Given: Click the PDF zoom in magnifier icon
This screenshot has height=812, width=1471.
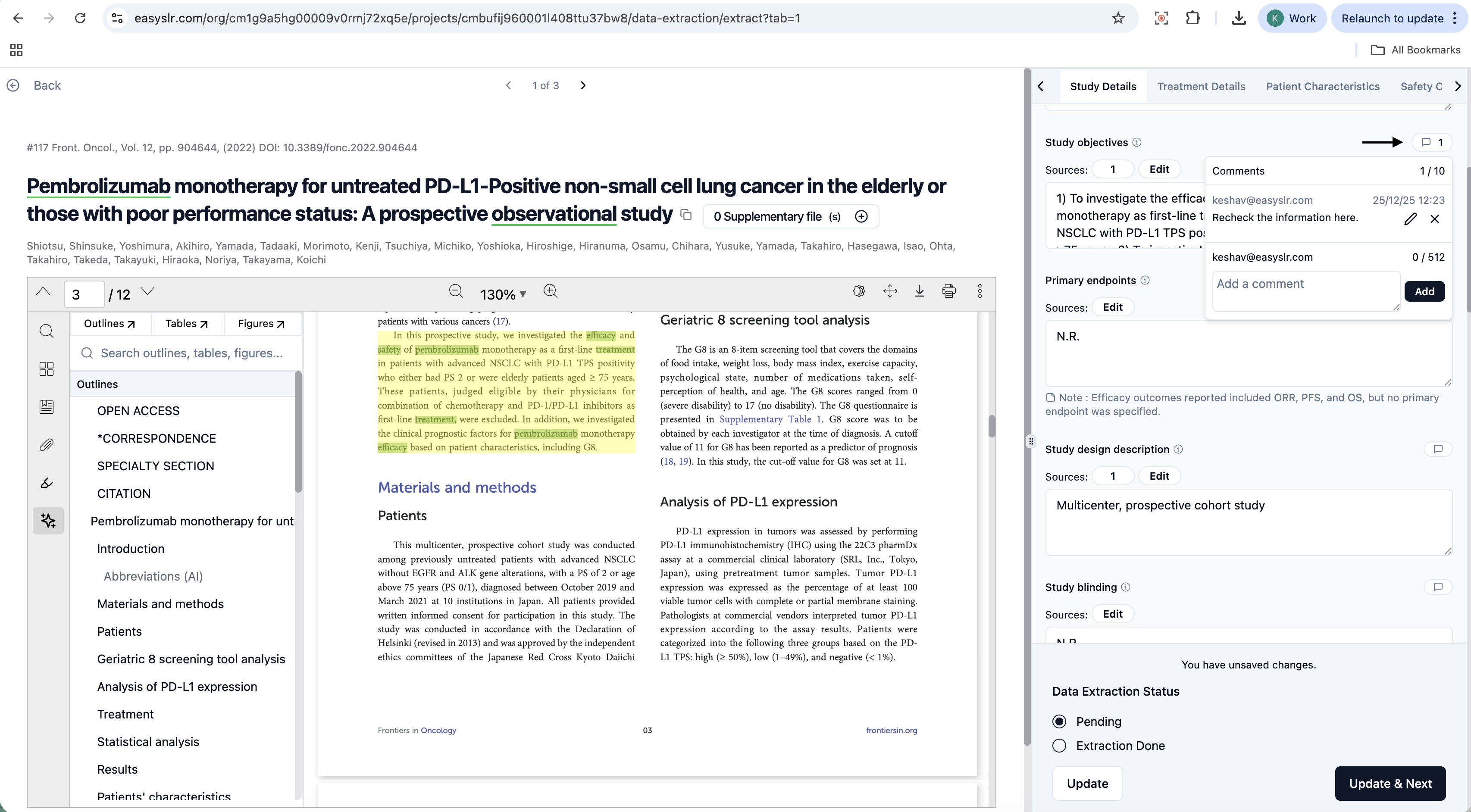Looking at the screenshot, I should pyautogui.click(x=550, y=292).
